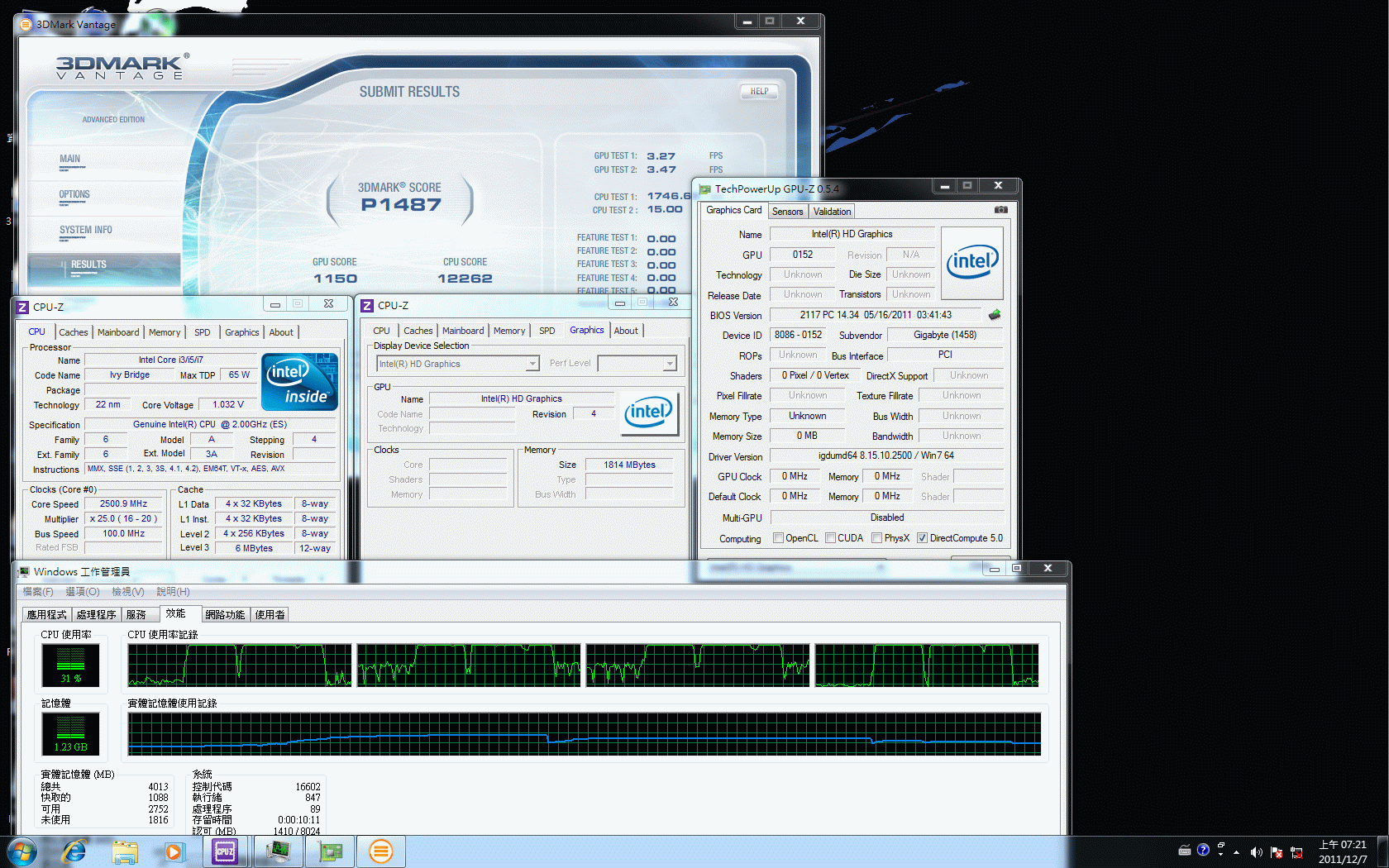Open the disconnected network tray icon

pos(1296,852)
